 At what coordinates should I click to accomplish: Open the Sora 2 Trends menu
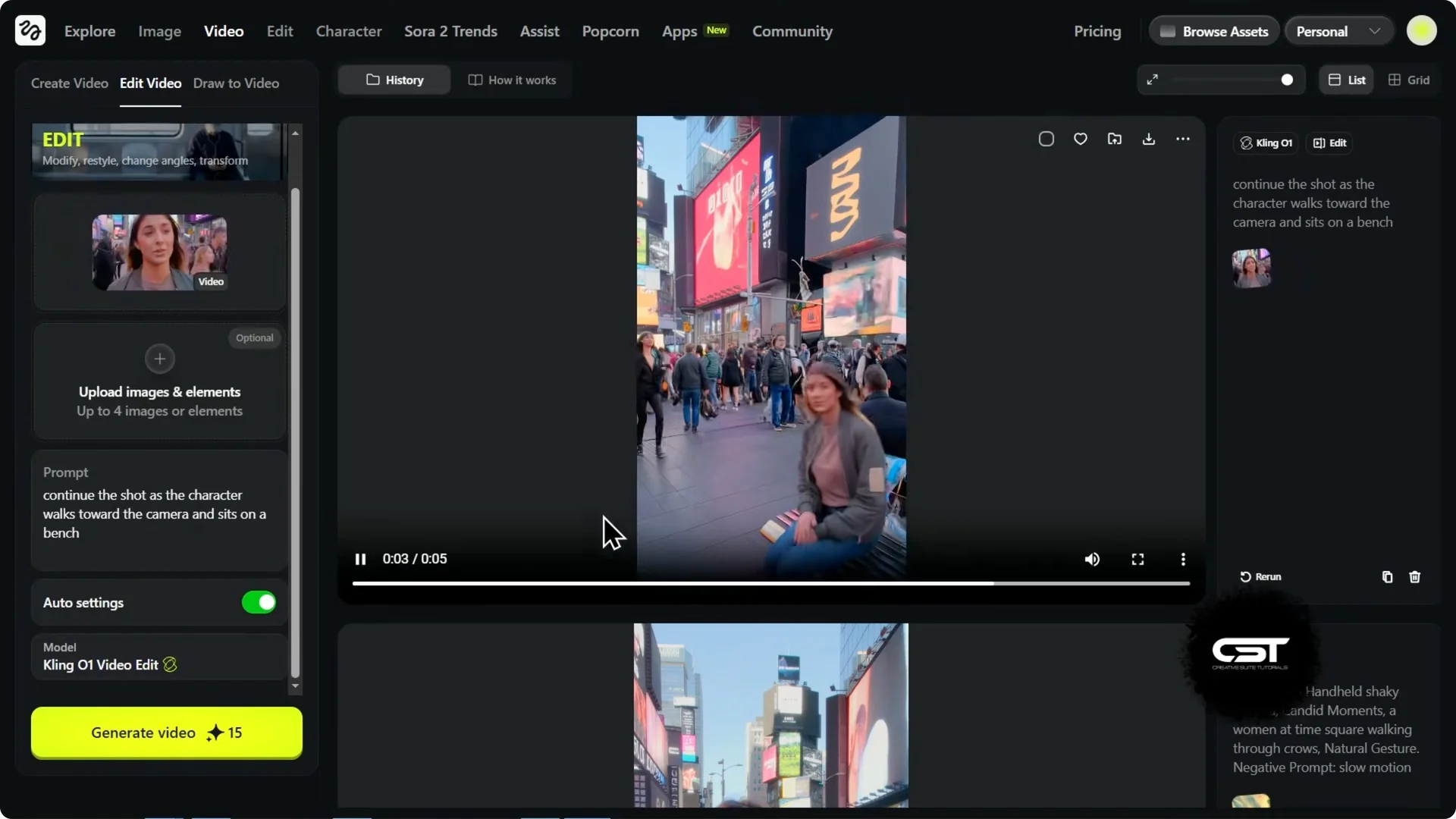(450, 31)
